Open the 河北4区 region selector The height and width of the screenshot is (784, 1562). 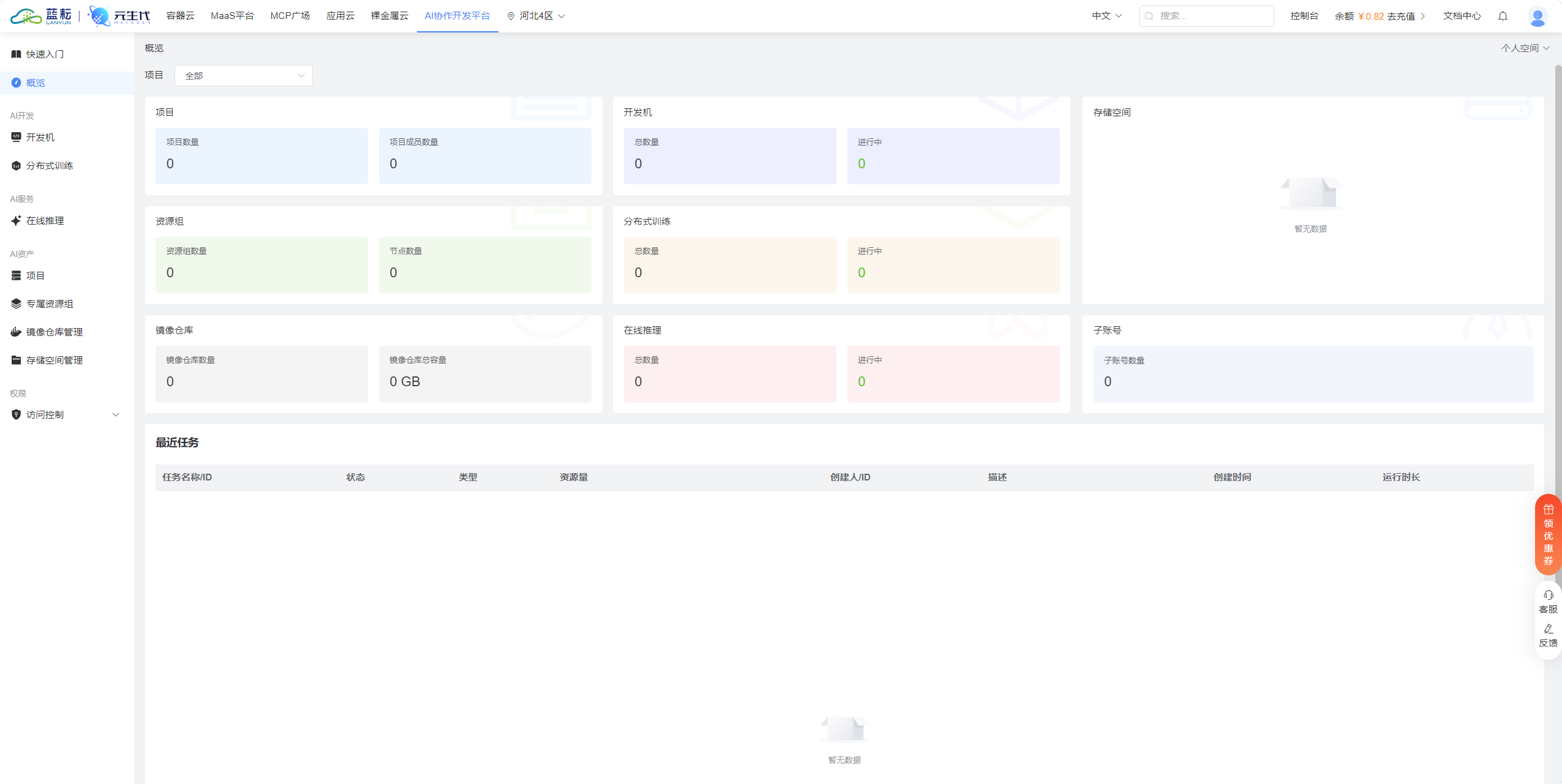coord(536,16)
